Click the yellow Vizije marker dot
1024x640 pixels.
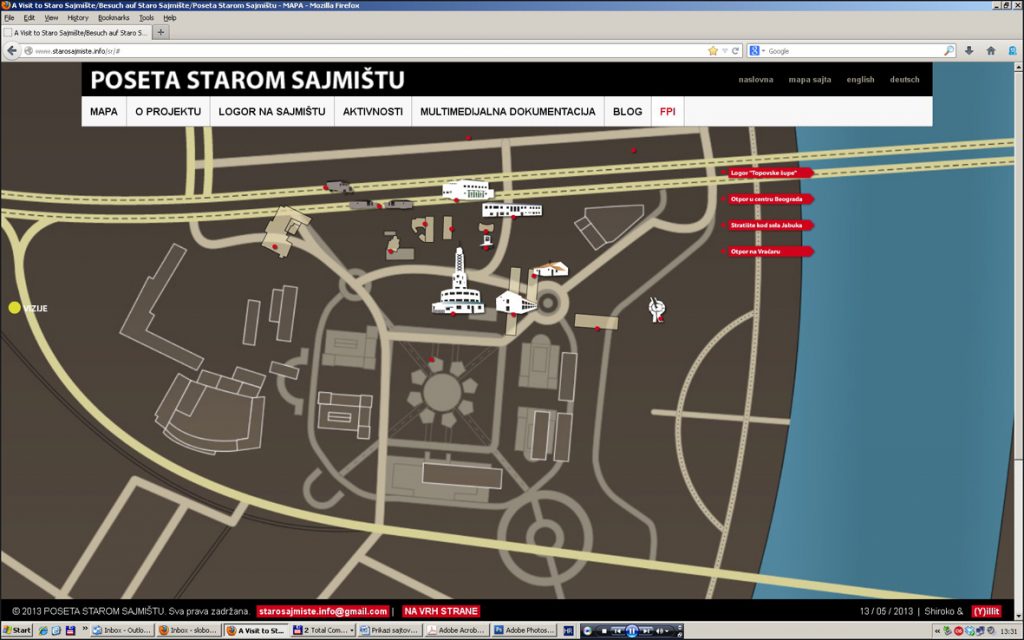pos(14,308)
